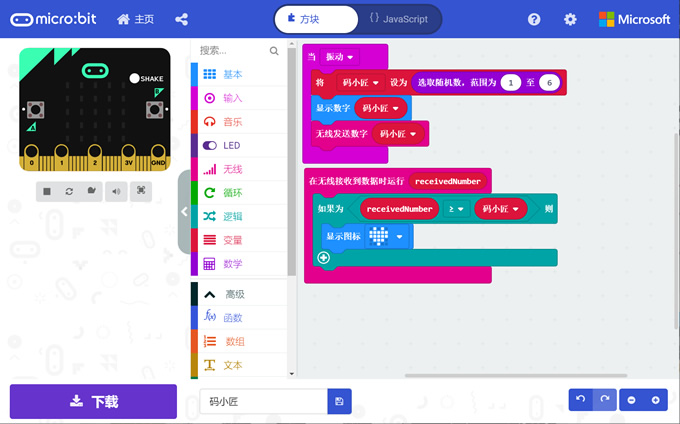
Task: Click the Microsoft logo
Action: tap(634, 19)
